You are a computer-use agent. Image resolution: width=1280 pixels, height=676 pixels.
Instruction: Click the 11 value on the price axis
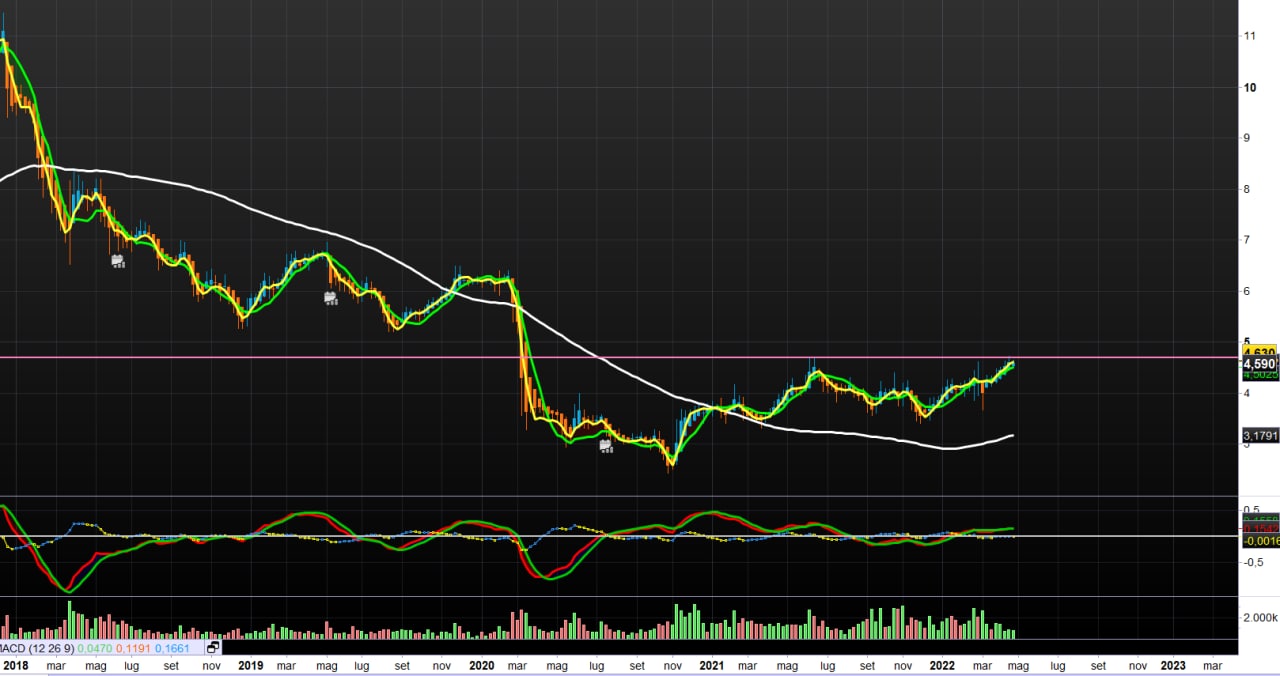click(1249, 36)
